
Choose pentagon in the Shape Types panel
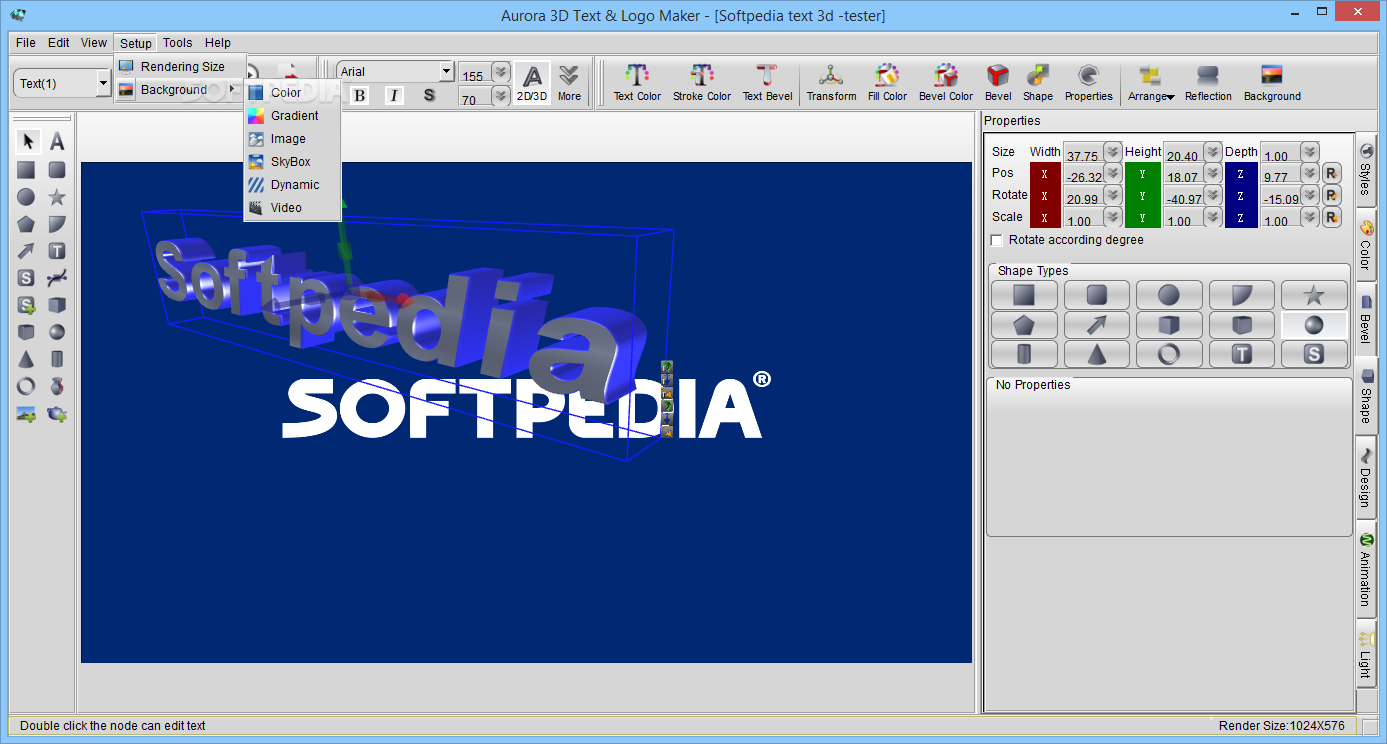pyautogui.click(x=1023, y=325)
